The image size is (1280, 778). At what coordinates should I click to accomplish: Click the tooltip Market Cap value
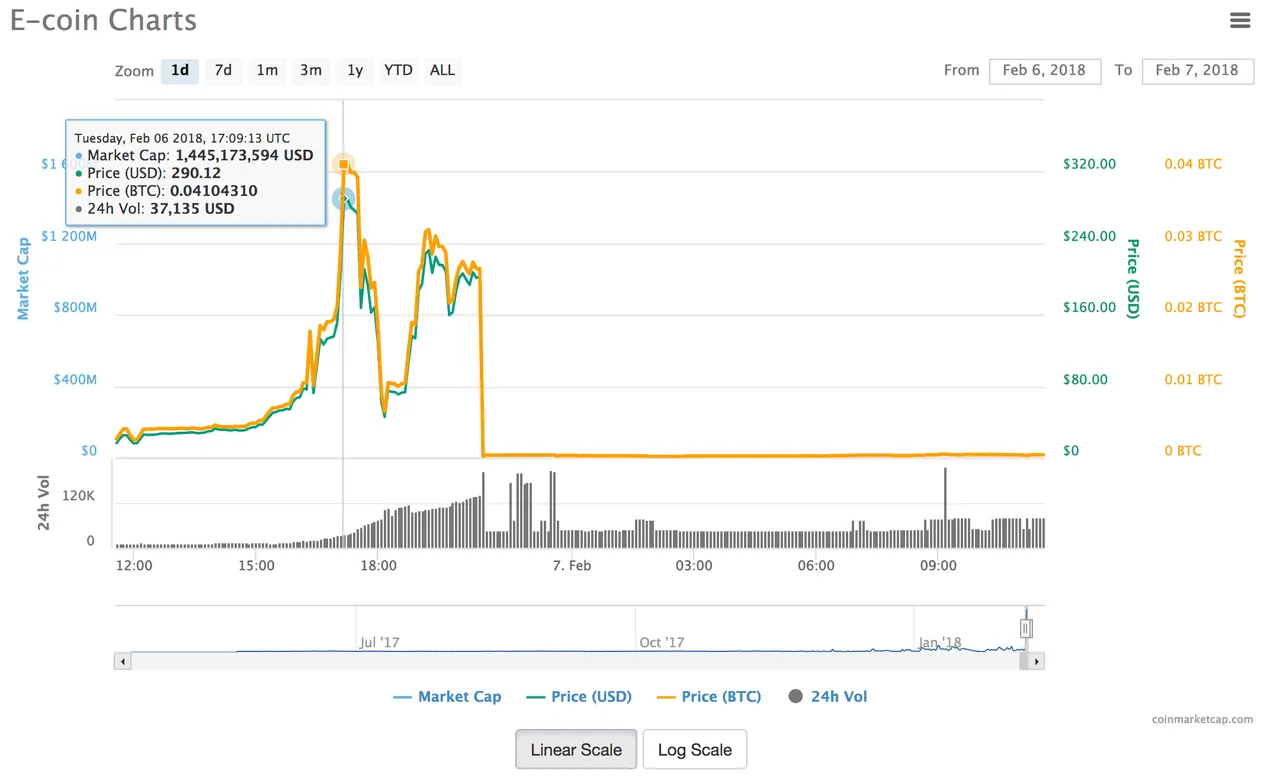click(x=244, y=156)
